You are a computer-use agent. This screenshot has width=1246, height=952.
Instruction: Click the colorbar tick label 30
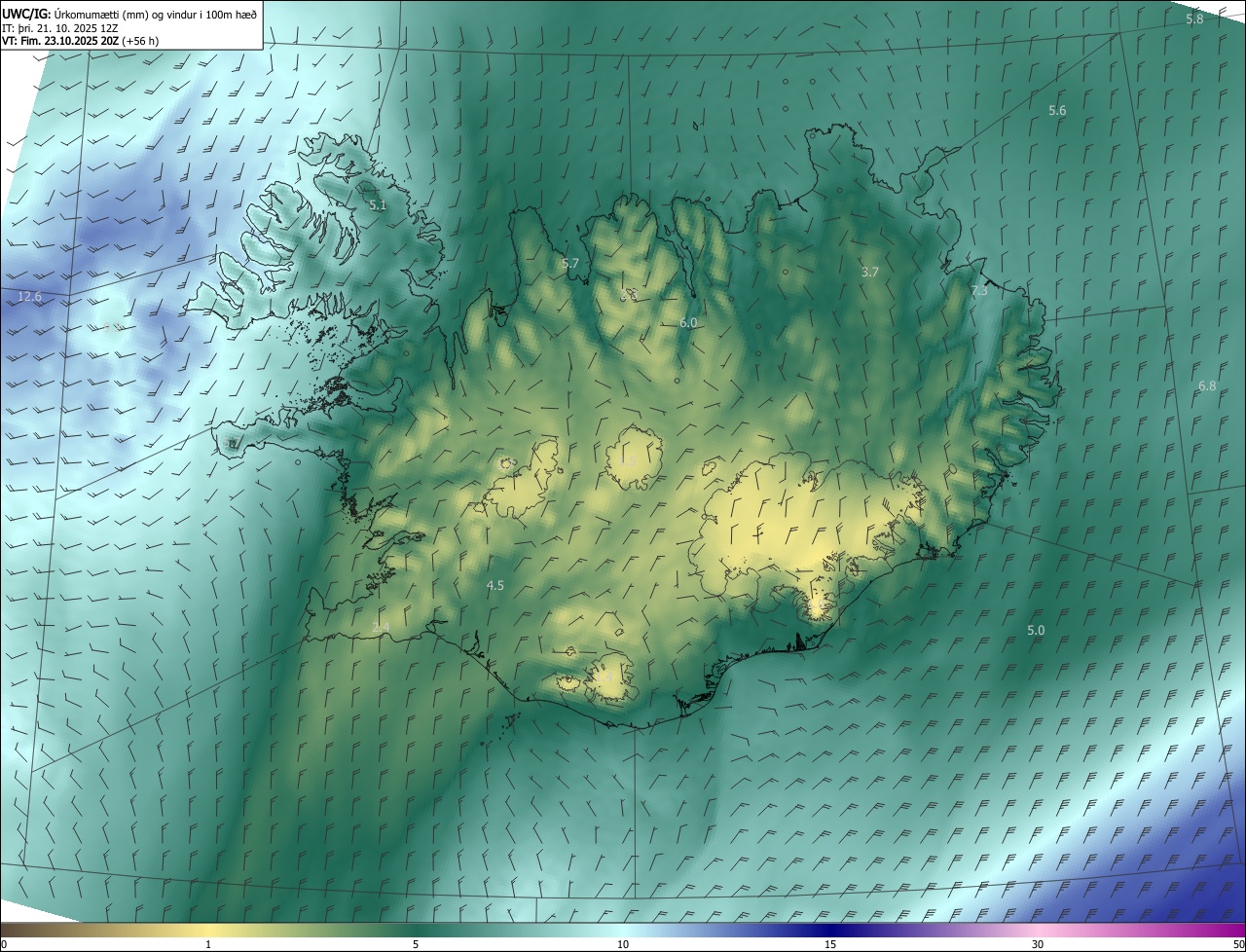[x=1038, y=945]
